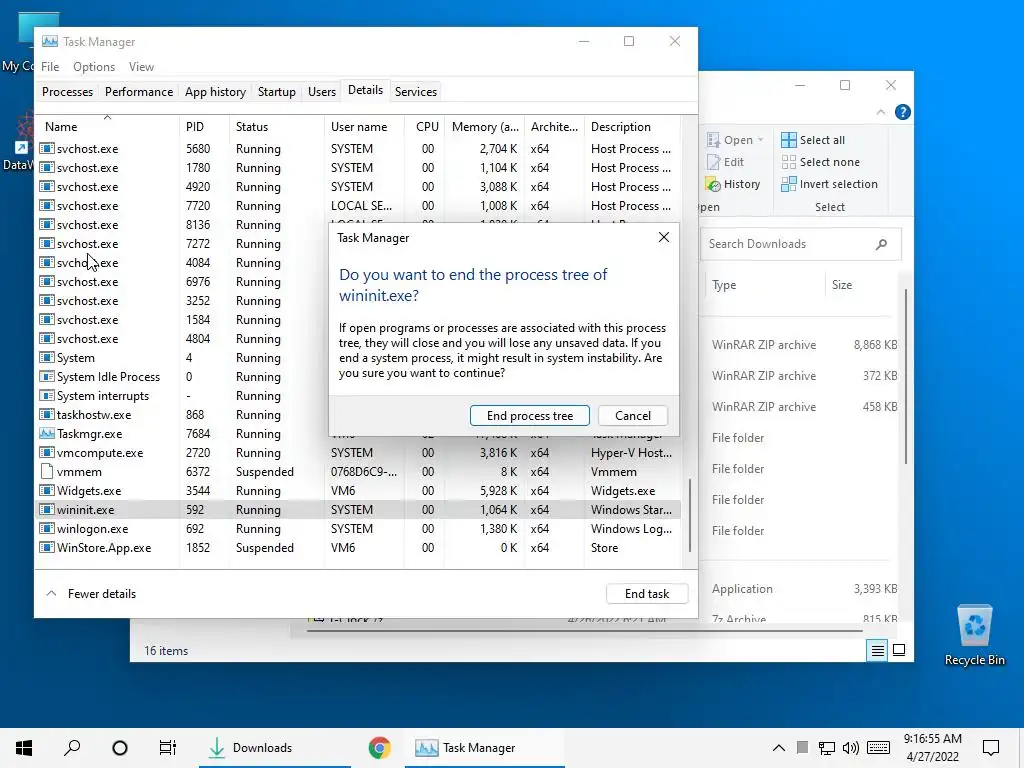The image size is (1024, 768).
Task: Open the notification center icon
Action: 991,748
